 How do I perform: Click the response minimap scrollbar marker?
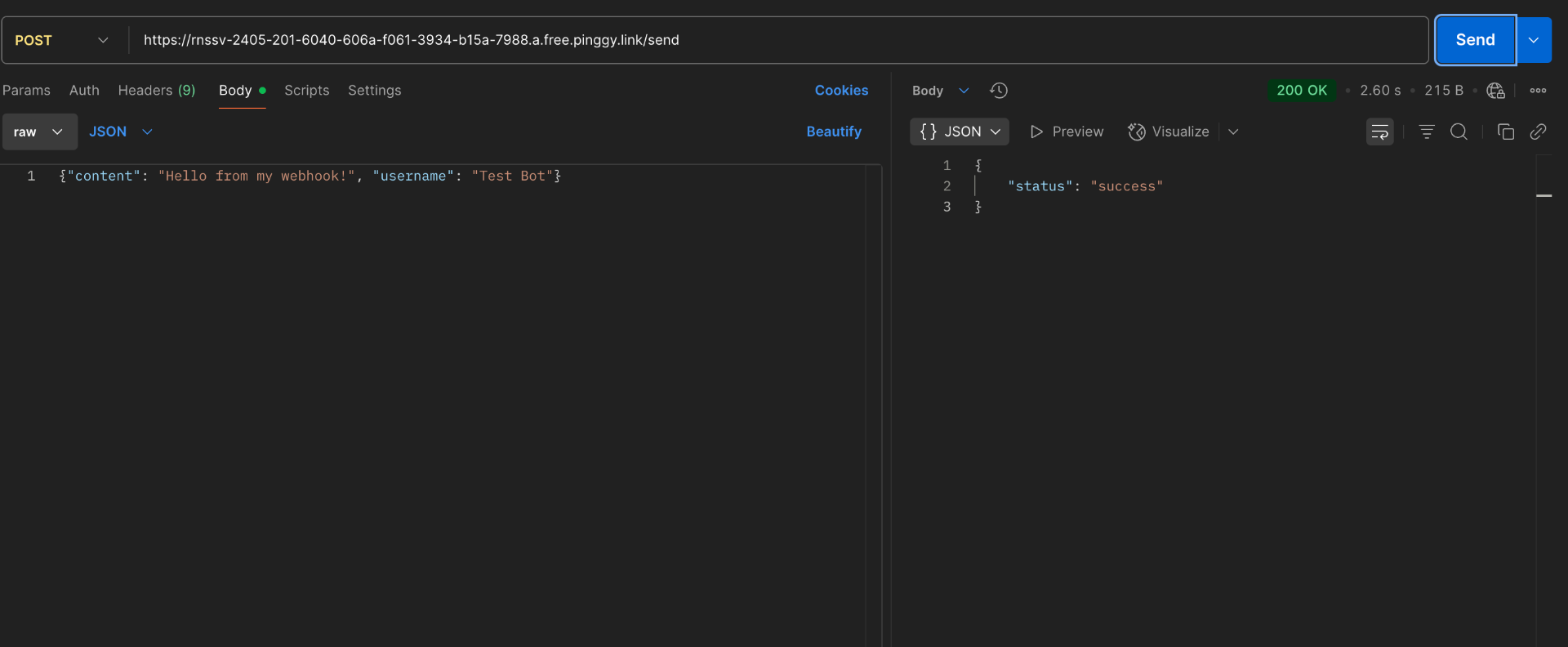pos(1543,196)
